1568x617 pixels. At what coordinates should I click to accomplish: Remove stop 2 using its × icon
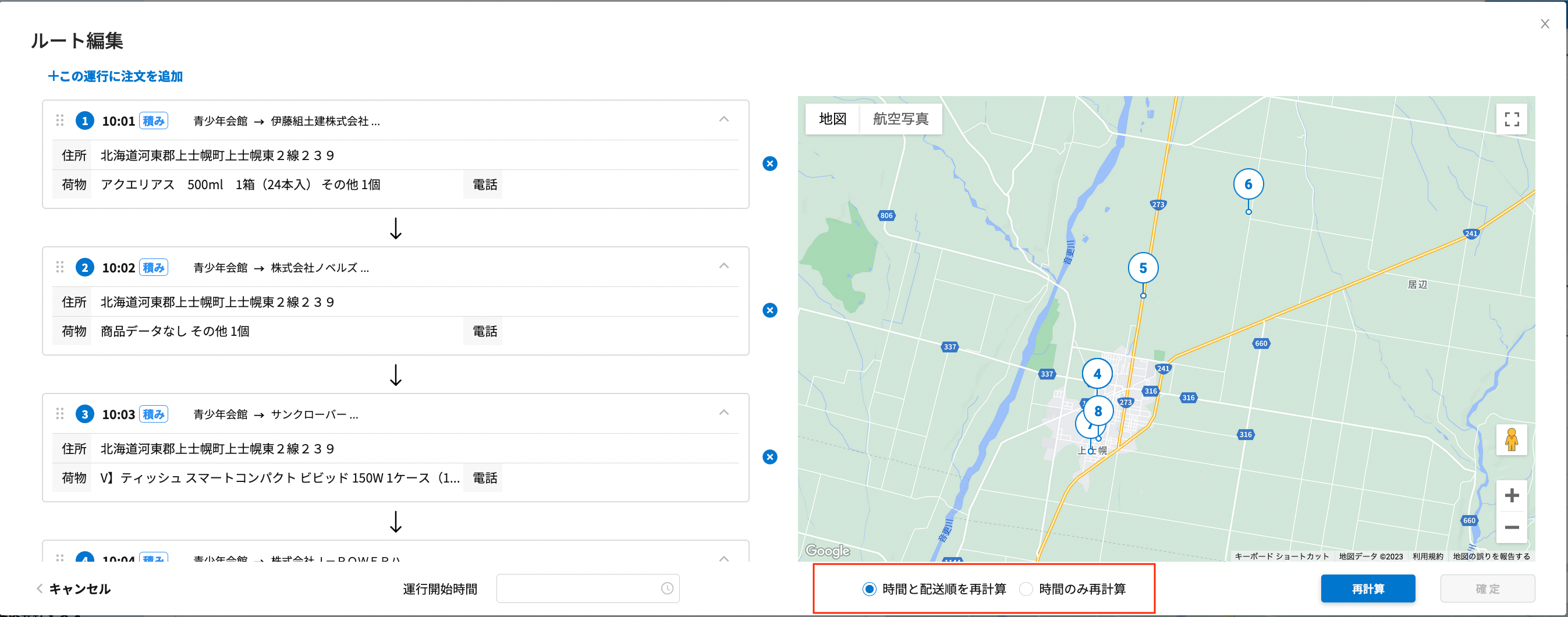pos(769,310)
